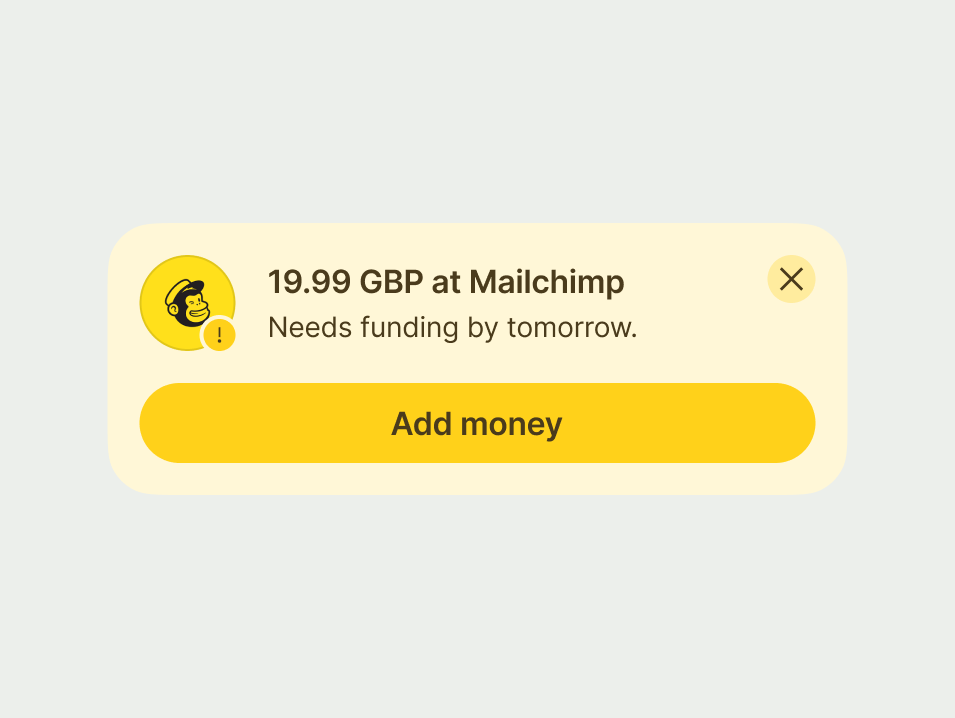Click the wide yellow Add money pill
The height and width of the screenshot is (718, 955).
(x=478, y=423)
